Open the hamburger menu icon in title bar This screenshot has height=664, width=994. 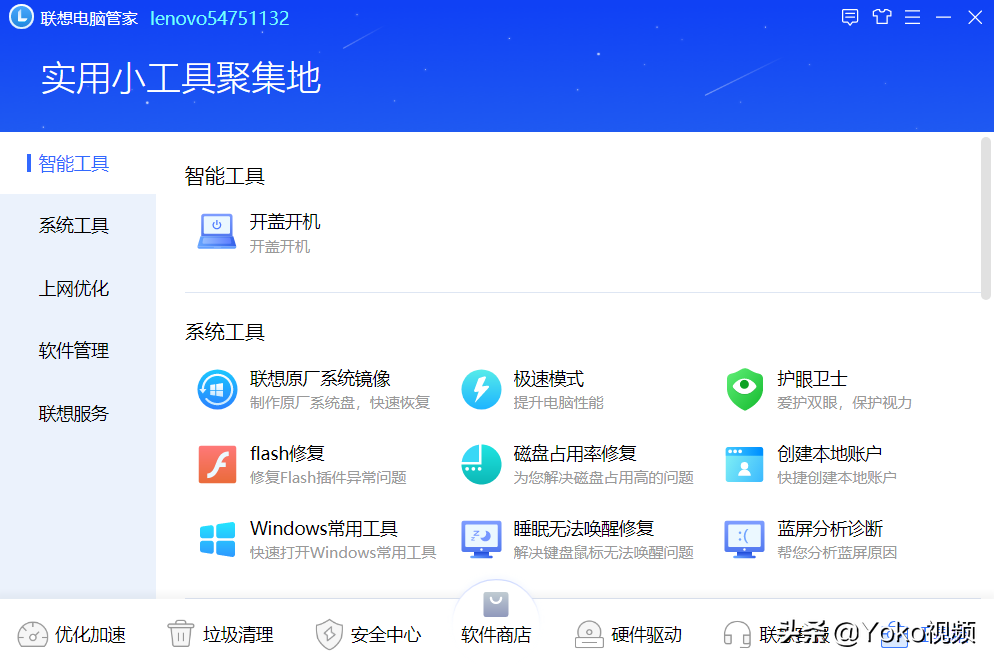click(x=912, y=17)
